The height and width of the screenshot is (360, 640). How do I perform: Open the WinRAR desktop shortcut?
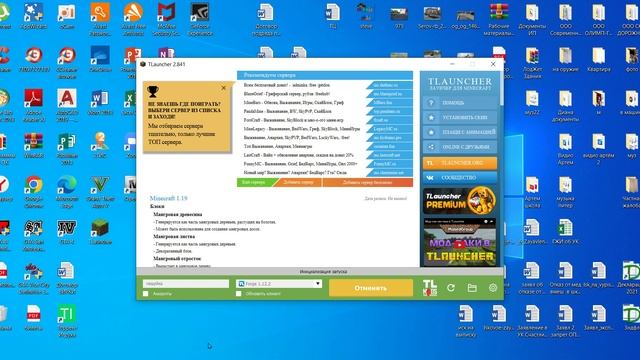click(x=34, y=145)
